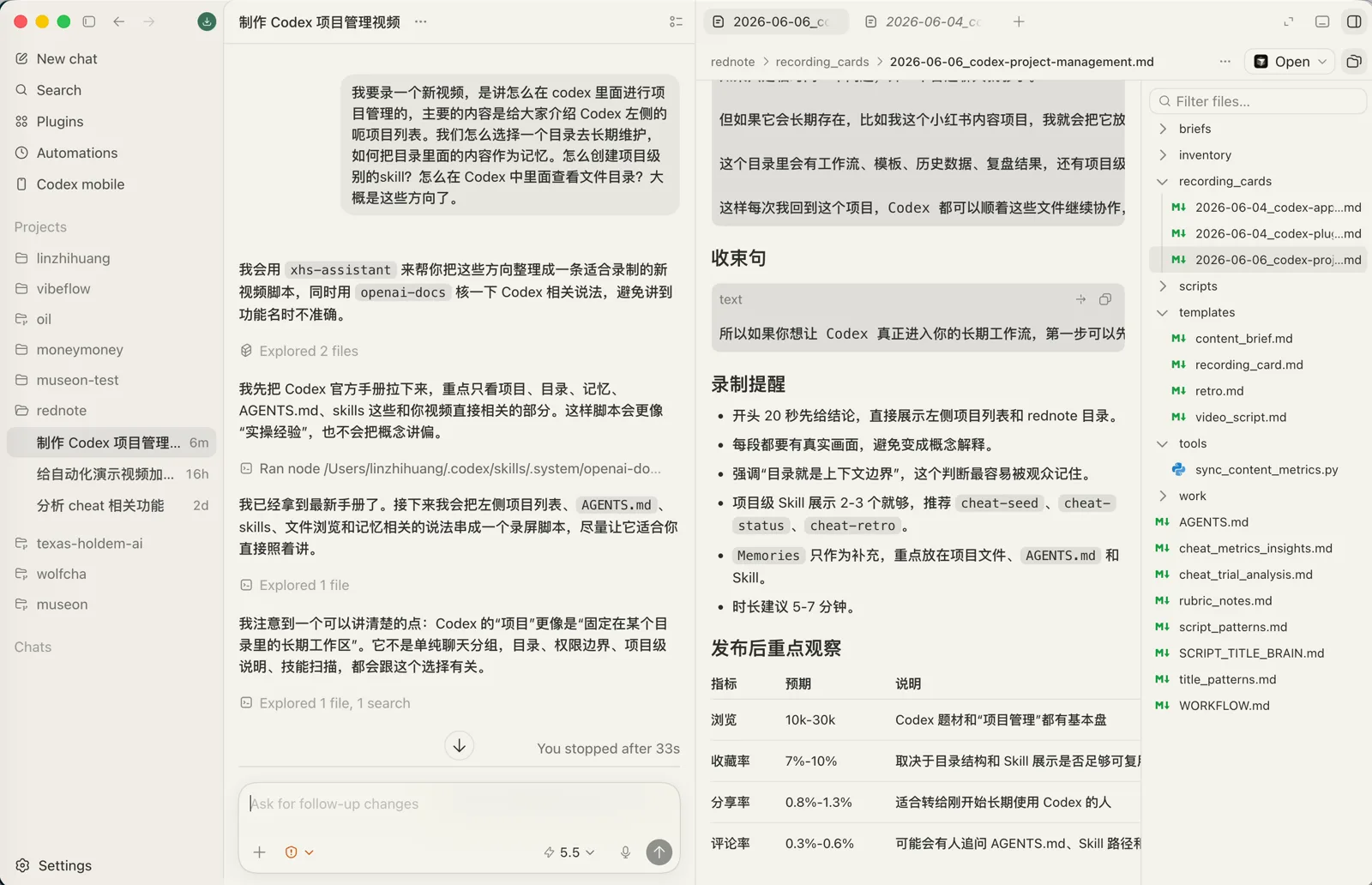Focus the Ask for follow-up changes input

coord(460,804)
